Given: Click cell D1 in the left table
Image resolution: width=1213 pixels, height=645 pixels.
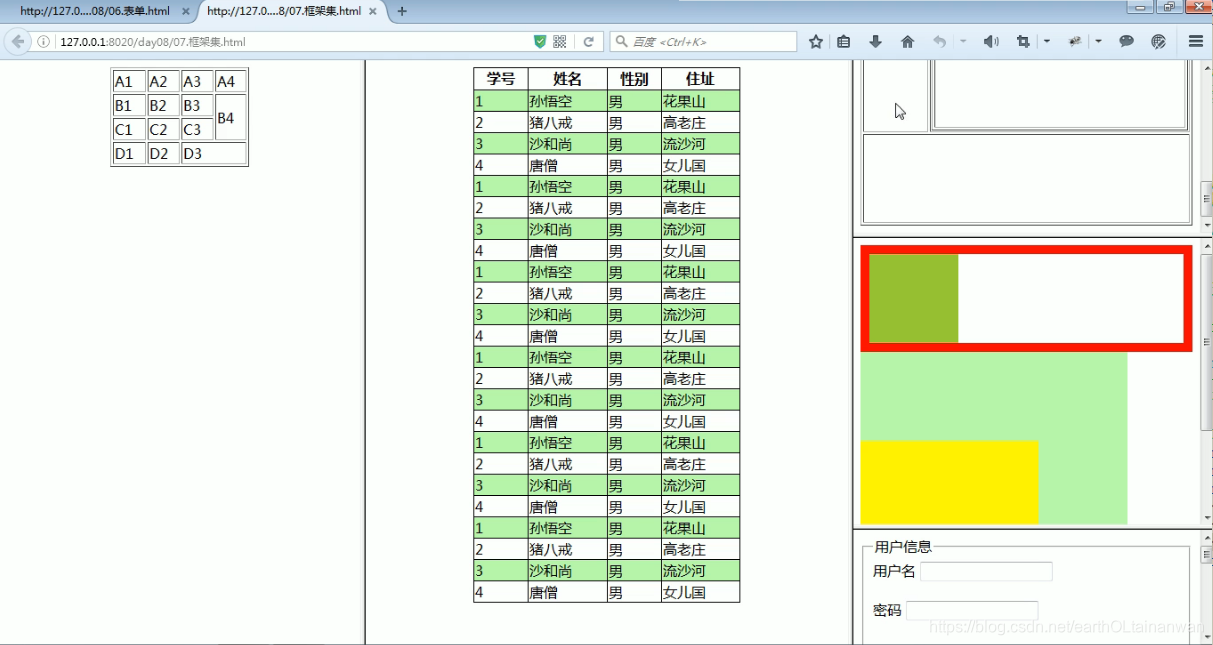Looking at the screenshot, I should point(129,153).
